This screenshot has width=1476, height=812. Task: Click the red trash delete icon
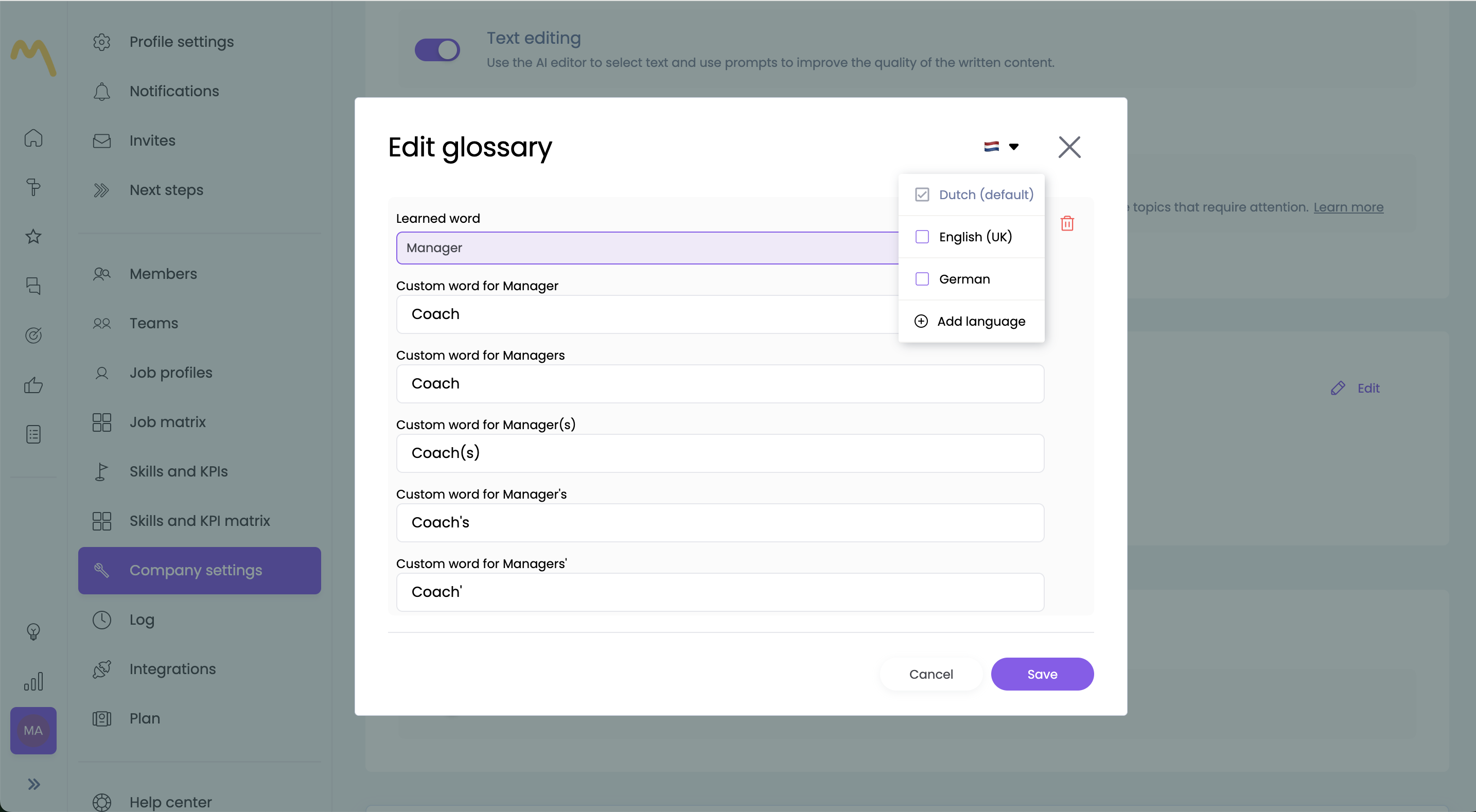coord(1067,223)
